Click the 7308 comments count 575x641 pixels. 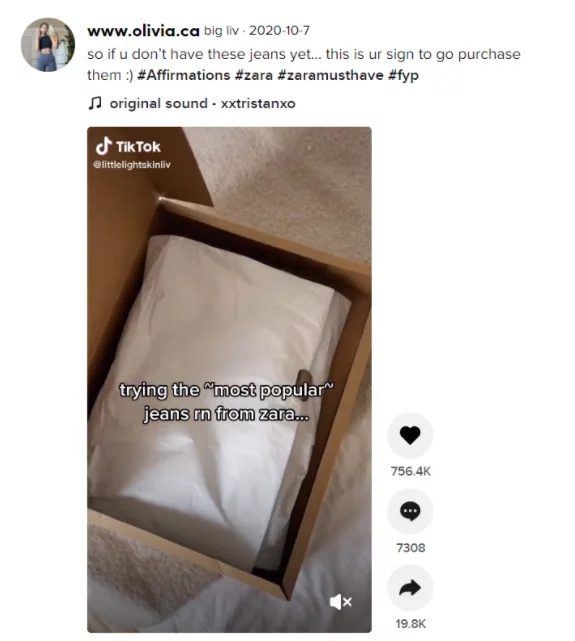coord(410,548)
